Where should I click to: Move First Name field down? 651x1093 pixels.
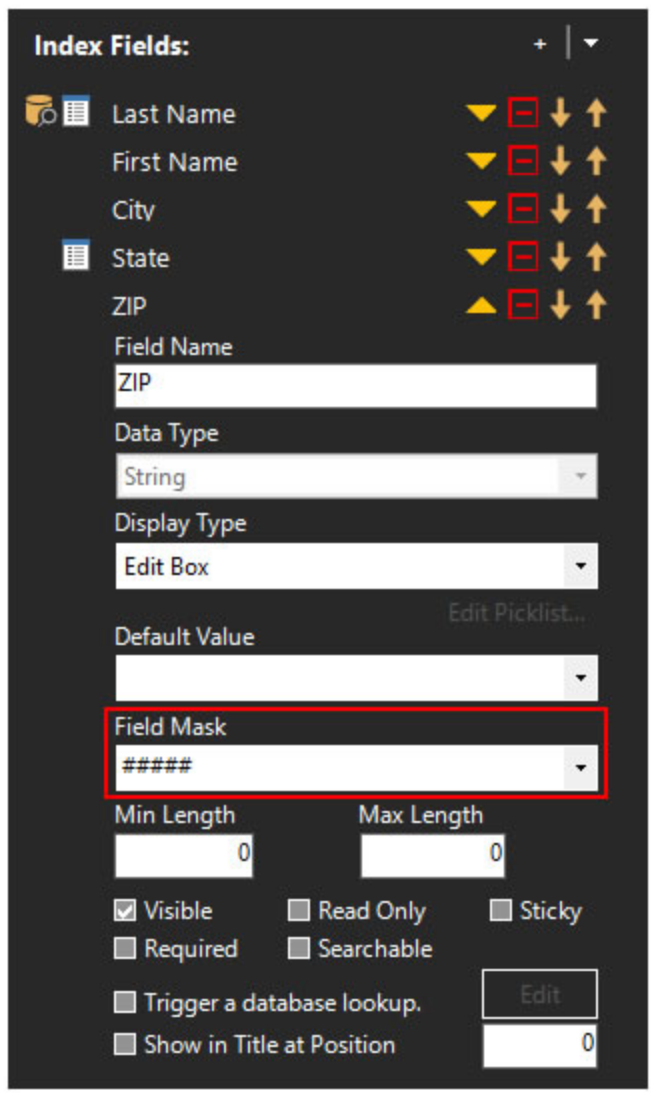560,161
